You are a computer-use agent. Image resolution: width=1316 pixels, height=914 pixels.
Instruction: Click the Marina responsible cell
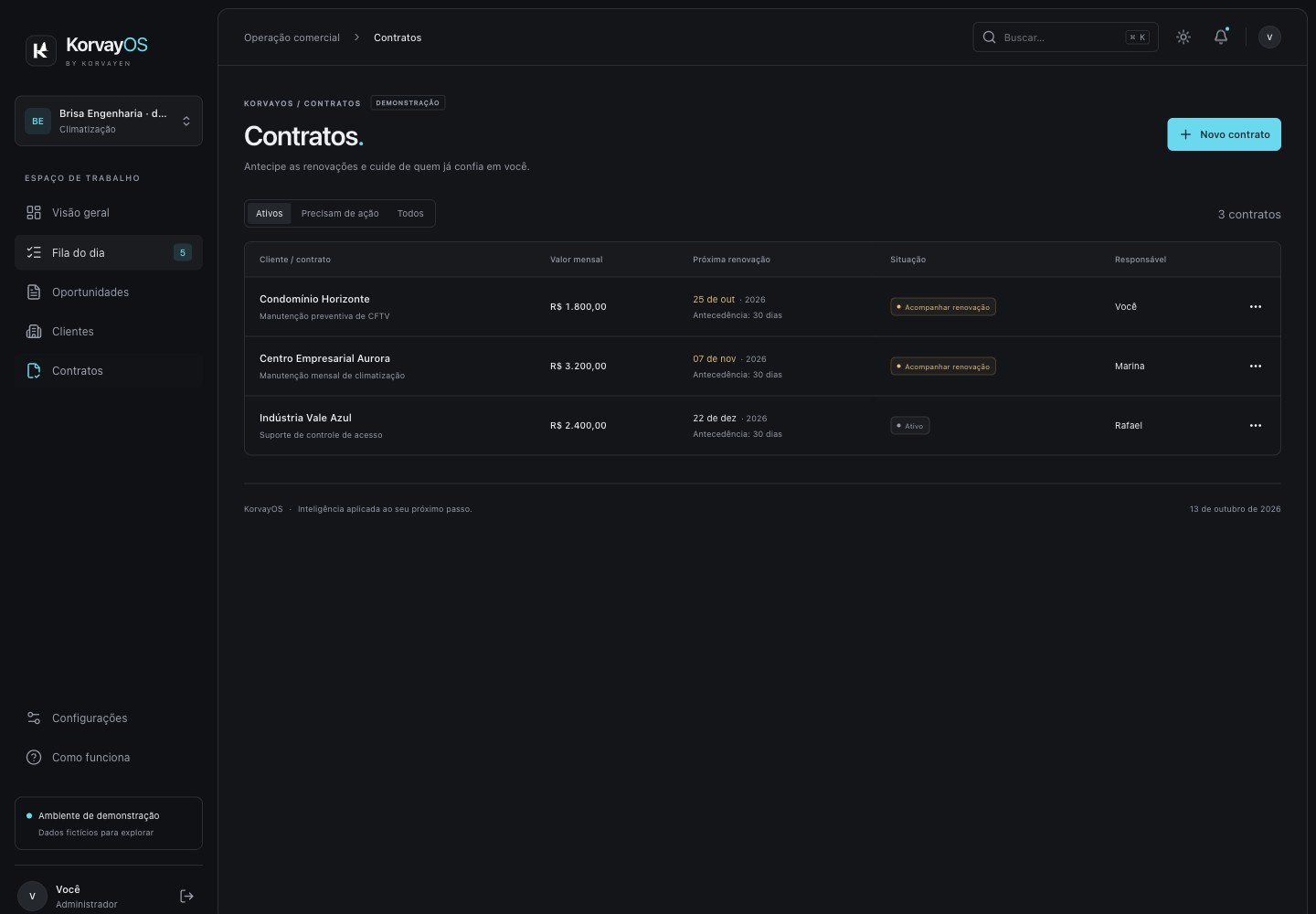pos(1130,367)
